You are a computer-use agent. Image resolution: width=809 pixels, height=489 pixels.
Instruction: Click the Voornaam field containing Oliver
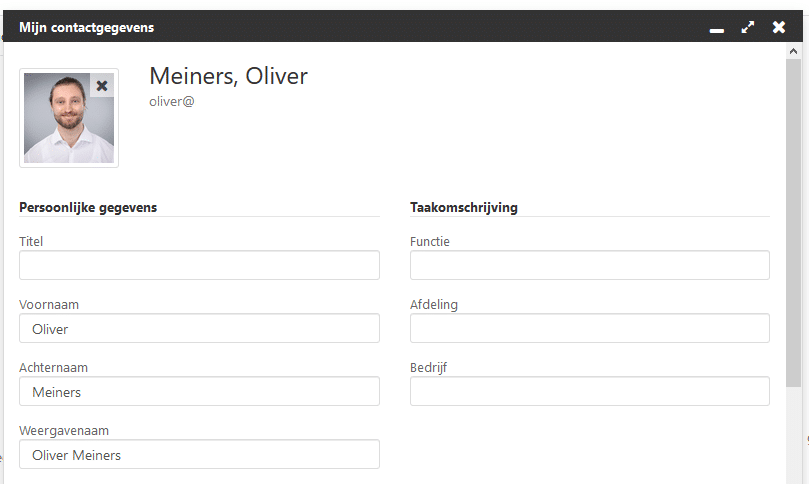(199, 328)
